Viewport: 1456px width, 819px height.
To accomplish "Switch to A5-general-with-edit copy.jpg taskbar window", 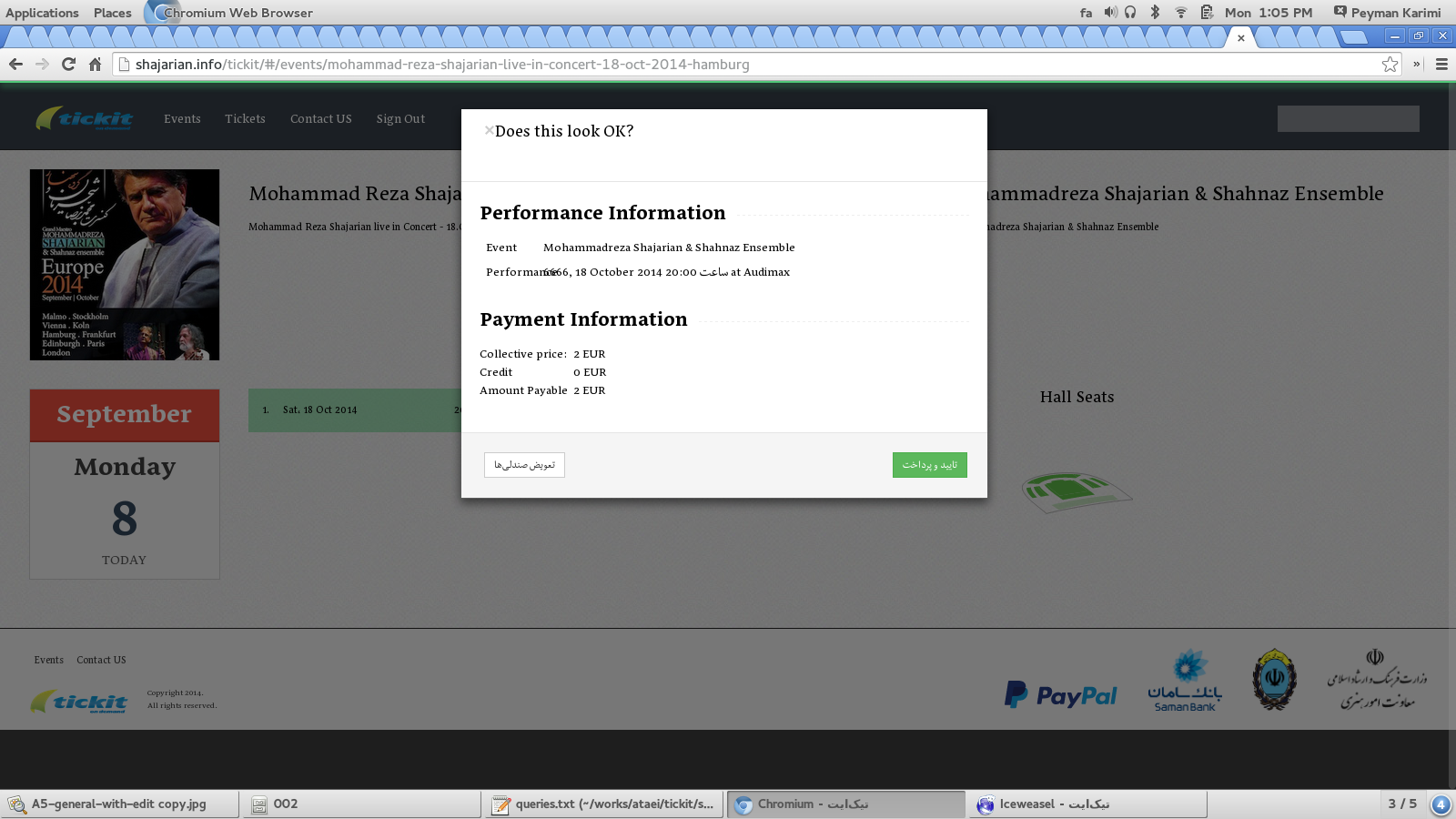I will [x=120, y=804].
